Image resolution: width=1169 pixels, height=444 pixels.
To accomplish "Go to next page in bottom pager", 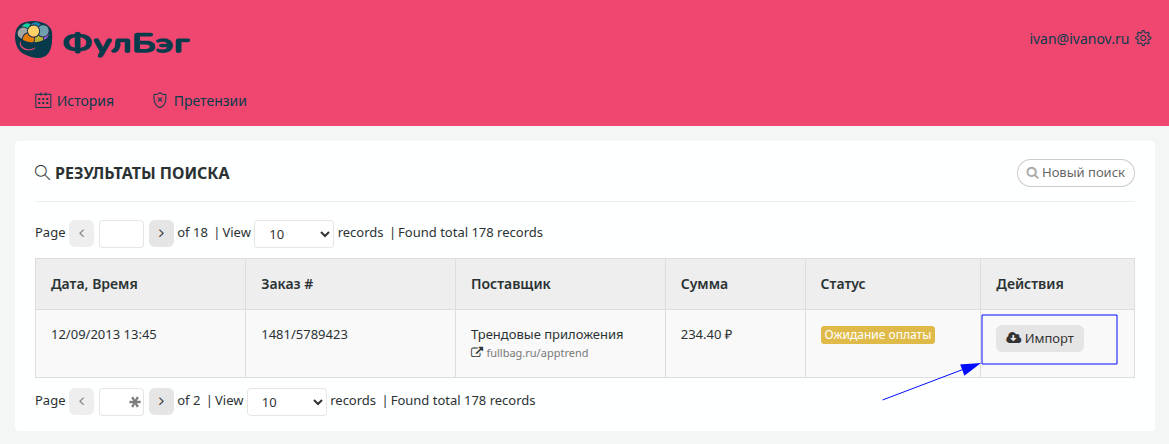I will (161, 402).
